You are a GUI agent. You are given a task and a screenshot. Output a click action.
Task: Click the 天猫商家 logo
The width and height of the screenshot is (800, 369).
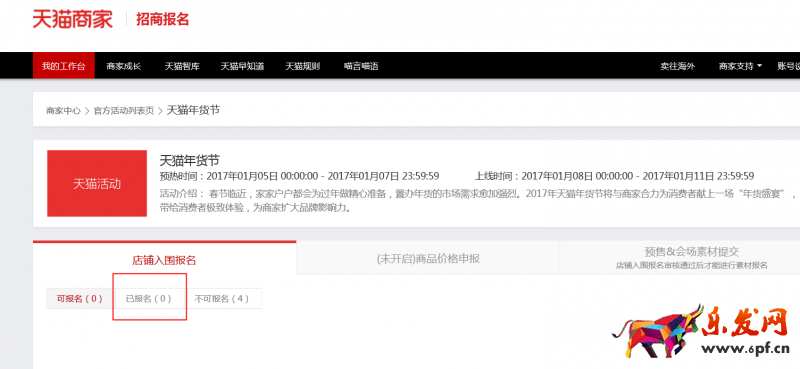click(x=72, y=19)
